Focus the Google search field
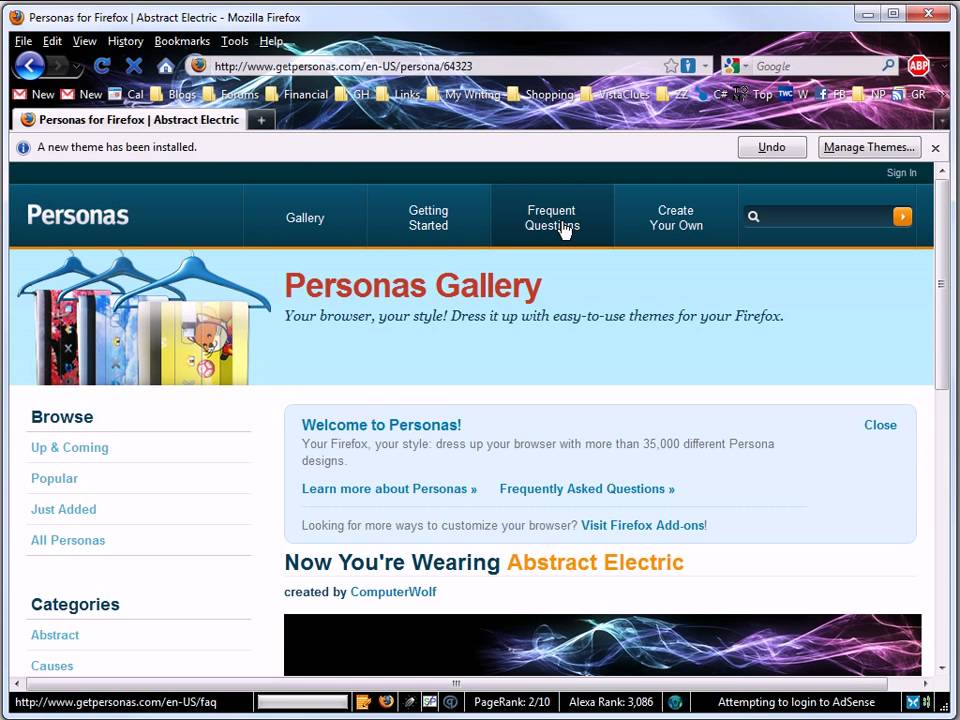Screen dimensions: 960x720 click(816, 66)
